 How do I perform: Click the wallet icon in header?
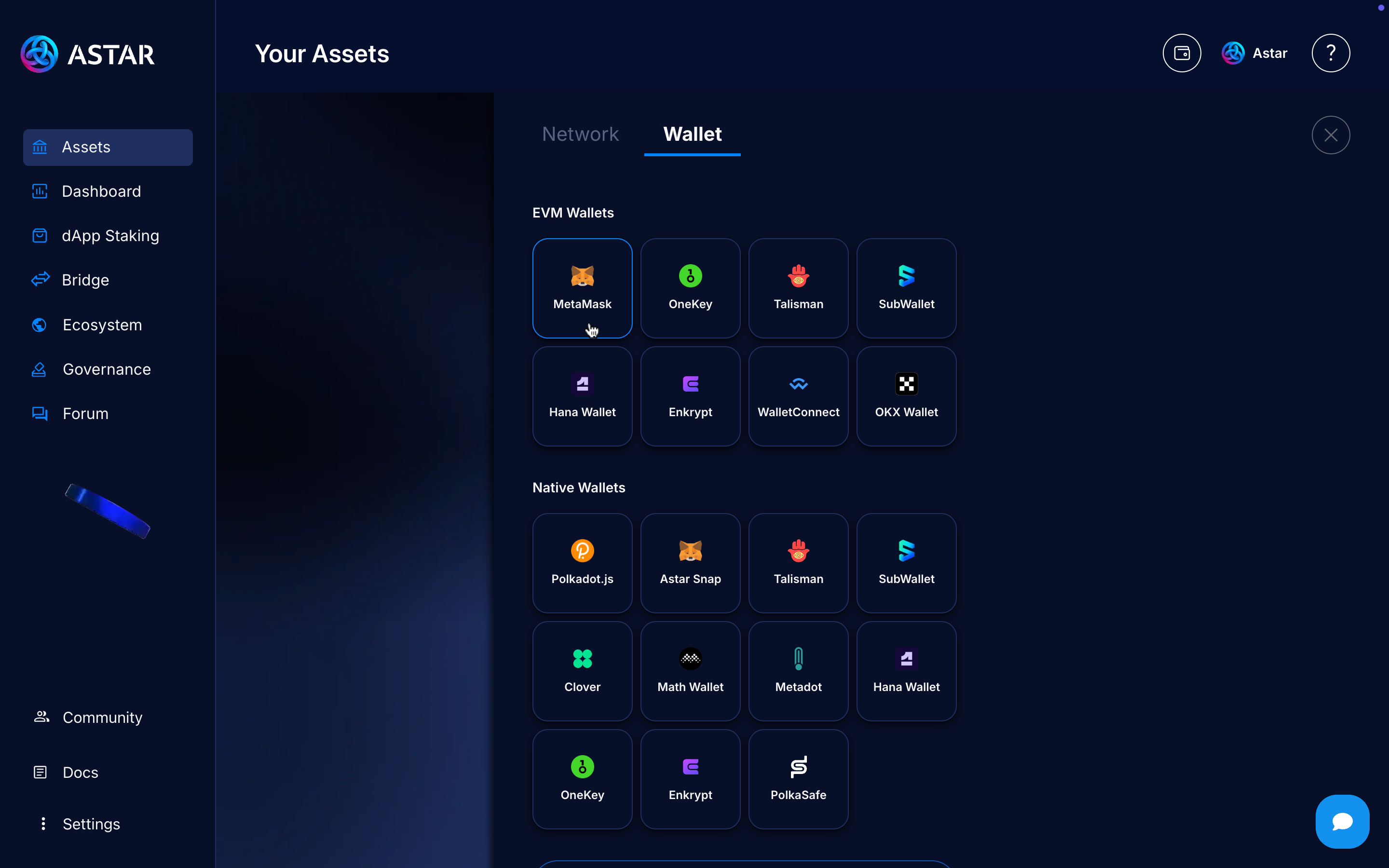coord(1181,54)
